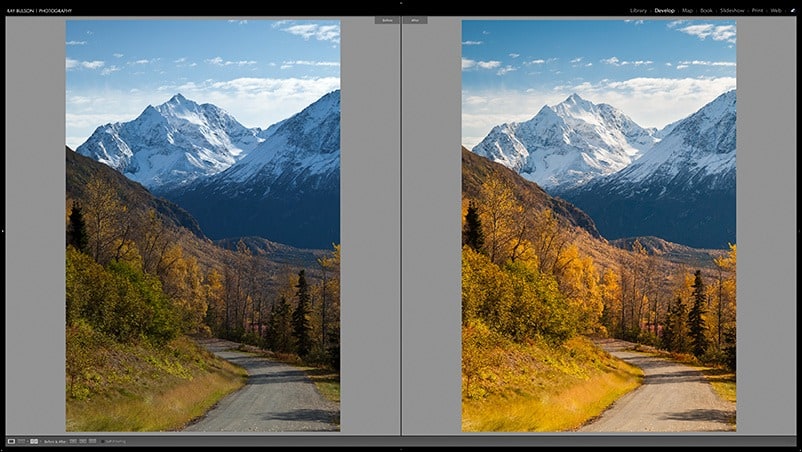Click copy Before settings to After icon
802x452 pixels.
(73, 441)
